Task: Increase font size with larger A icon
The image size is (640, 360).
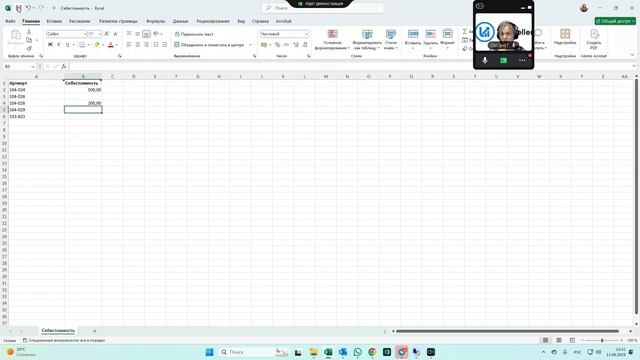Action: click(107, 34)
